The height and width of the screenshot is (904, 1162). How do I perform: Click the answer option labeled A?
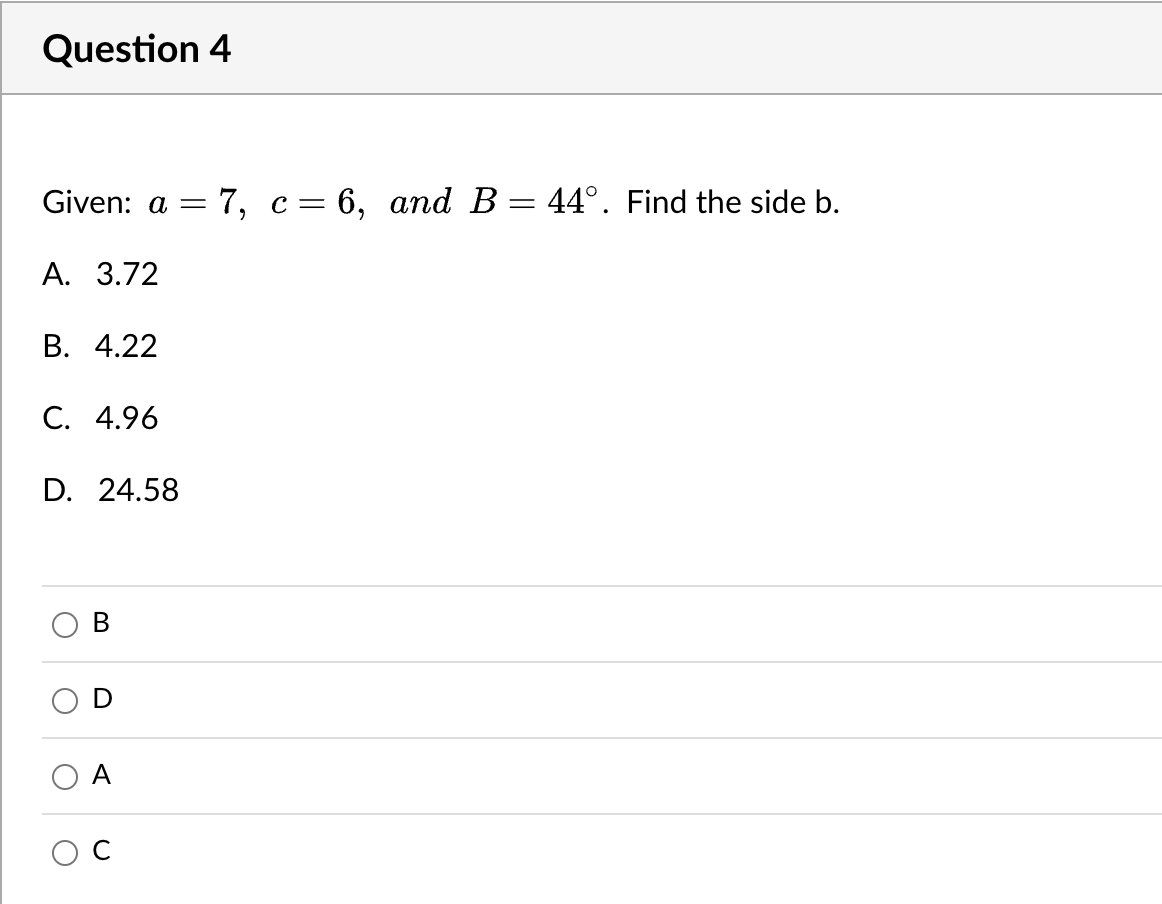click(x=98, y=776)
